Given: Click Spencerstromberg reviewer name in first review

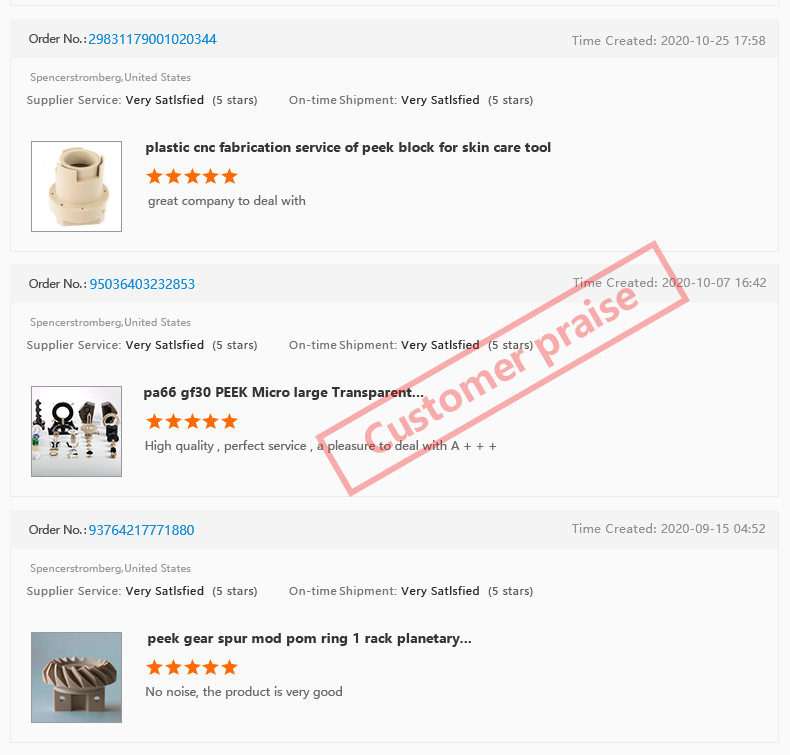Looking at the screenshot, I should [x=76, y=78].
